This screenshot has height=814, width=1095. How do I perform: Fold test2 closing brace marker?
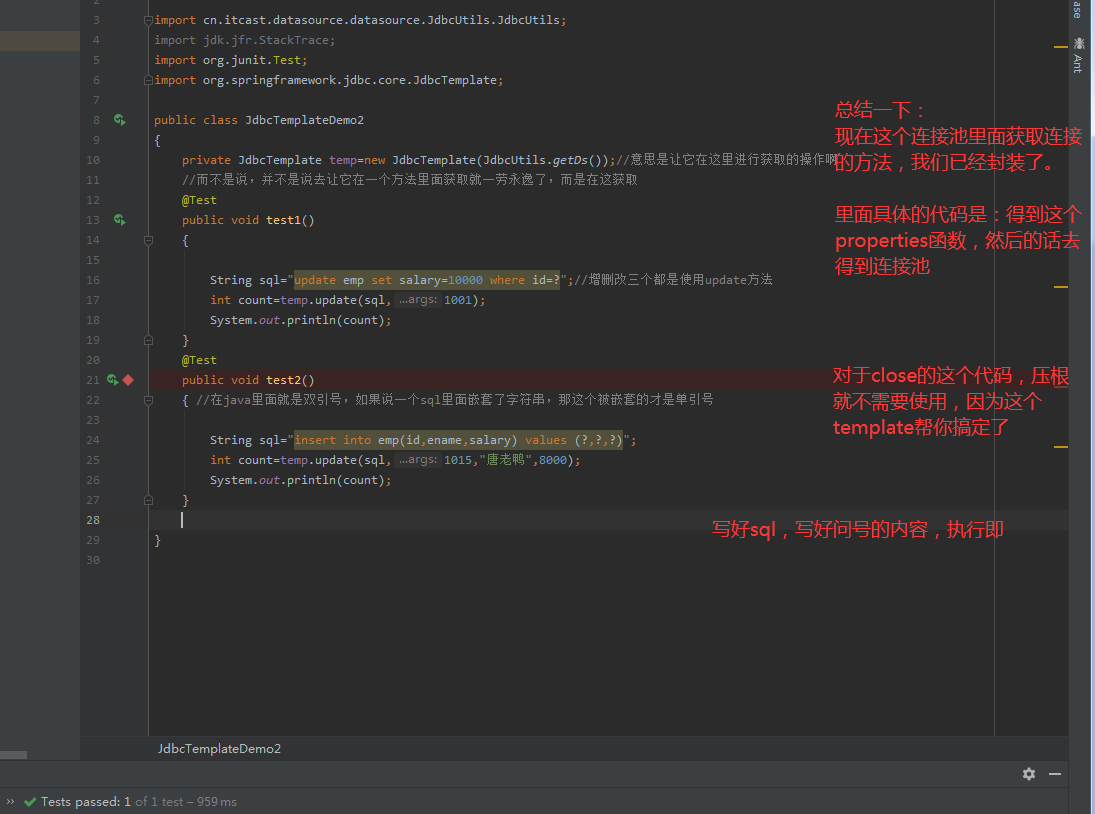coord(148,500)
